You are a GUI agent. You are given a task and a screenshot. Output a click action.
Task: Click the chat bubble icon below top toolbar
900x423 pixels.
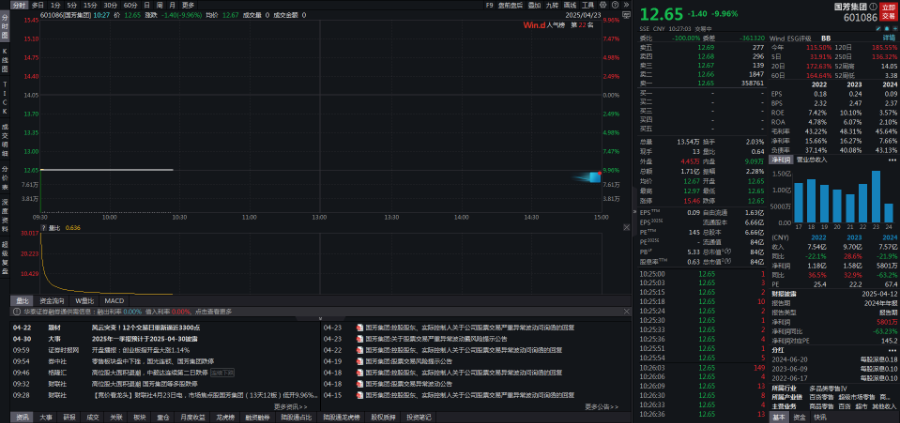(626, 14)
